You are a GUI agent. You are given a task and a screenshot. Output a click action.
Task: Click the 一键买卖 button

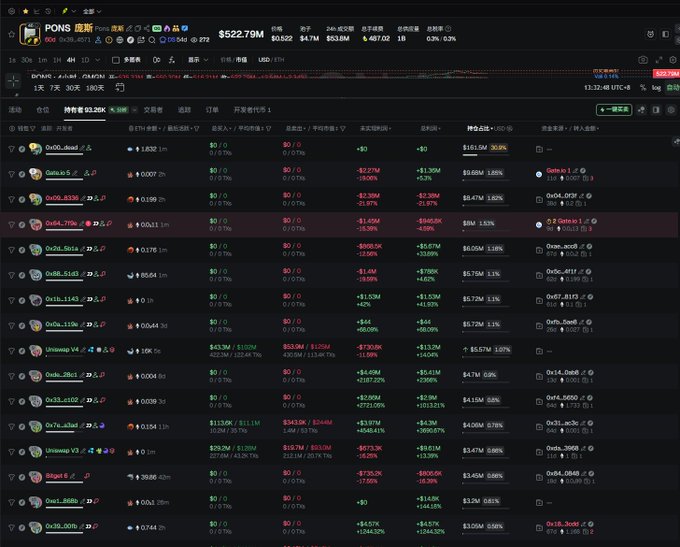(614, 110)
